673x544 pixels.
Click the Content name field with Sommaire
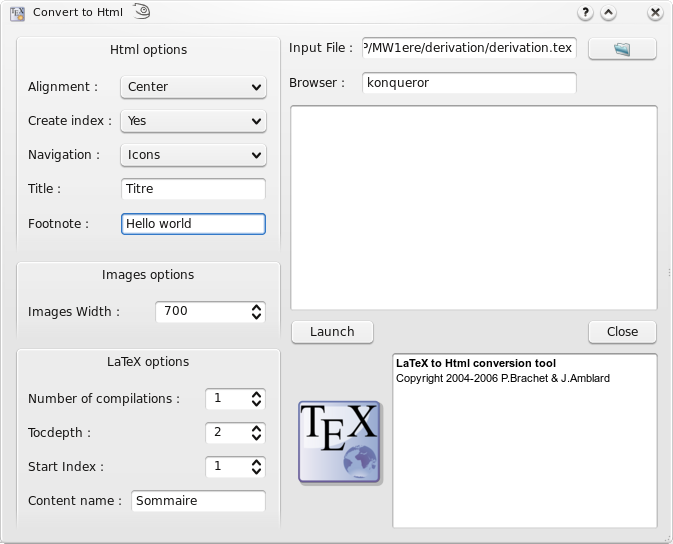click(198, 501)
